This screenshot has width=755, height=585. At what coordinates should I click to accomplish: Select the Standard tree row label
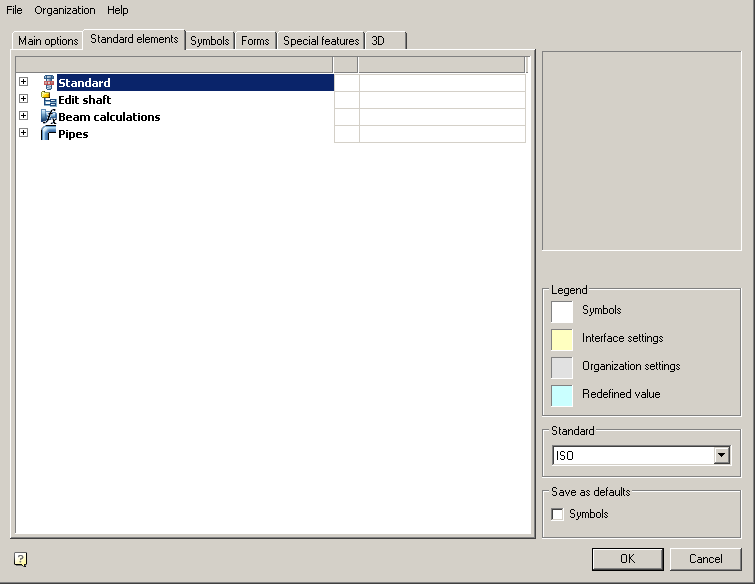click(x=84, y=83)
